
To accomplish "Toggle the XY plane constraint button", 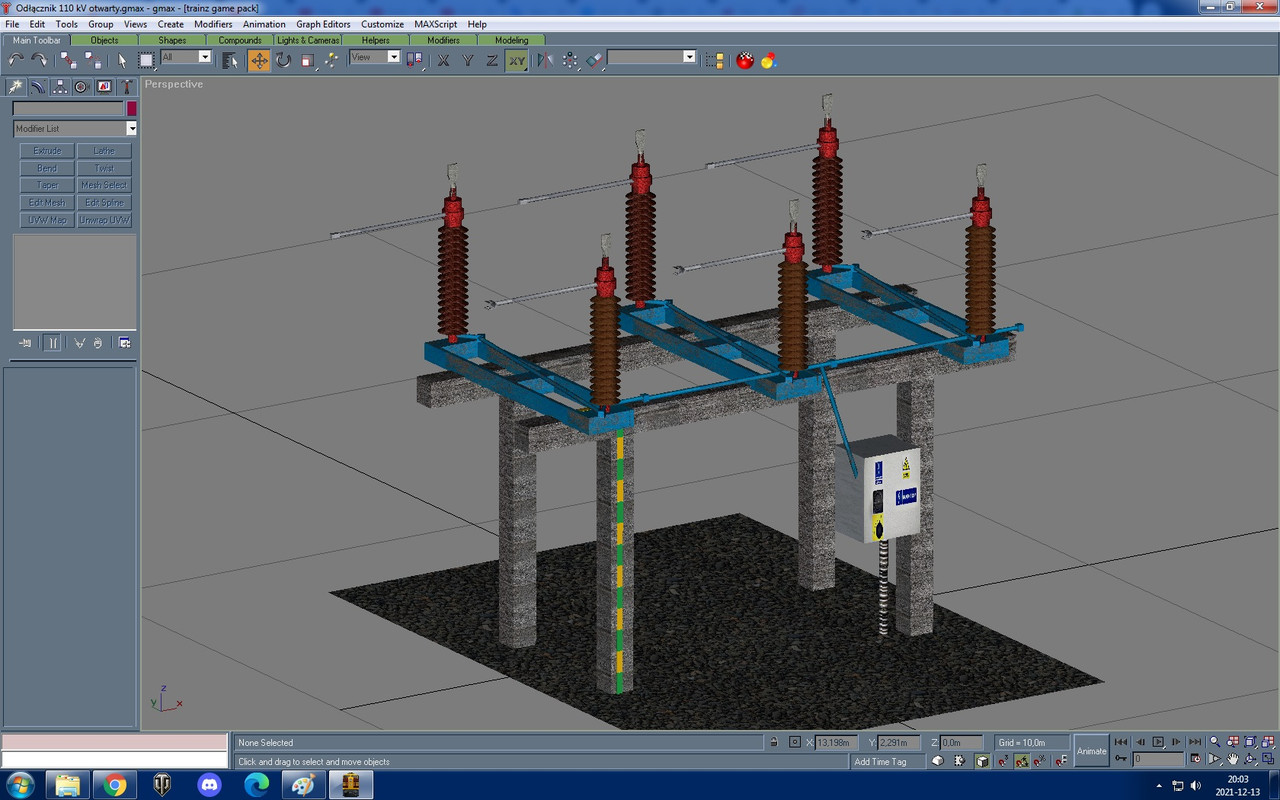I will 517,60.
